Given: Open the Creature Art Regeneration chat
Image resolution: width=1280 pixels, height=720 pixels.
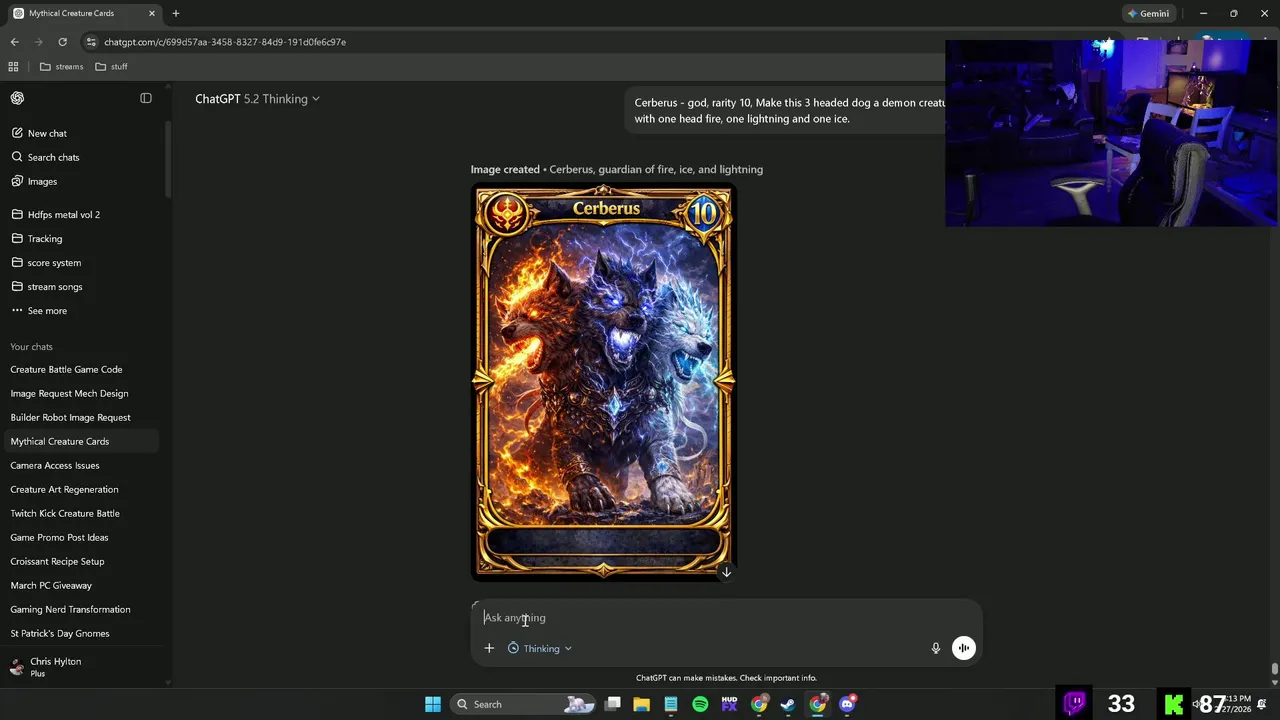Looking at the screenshot, I should point(80,489).
